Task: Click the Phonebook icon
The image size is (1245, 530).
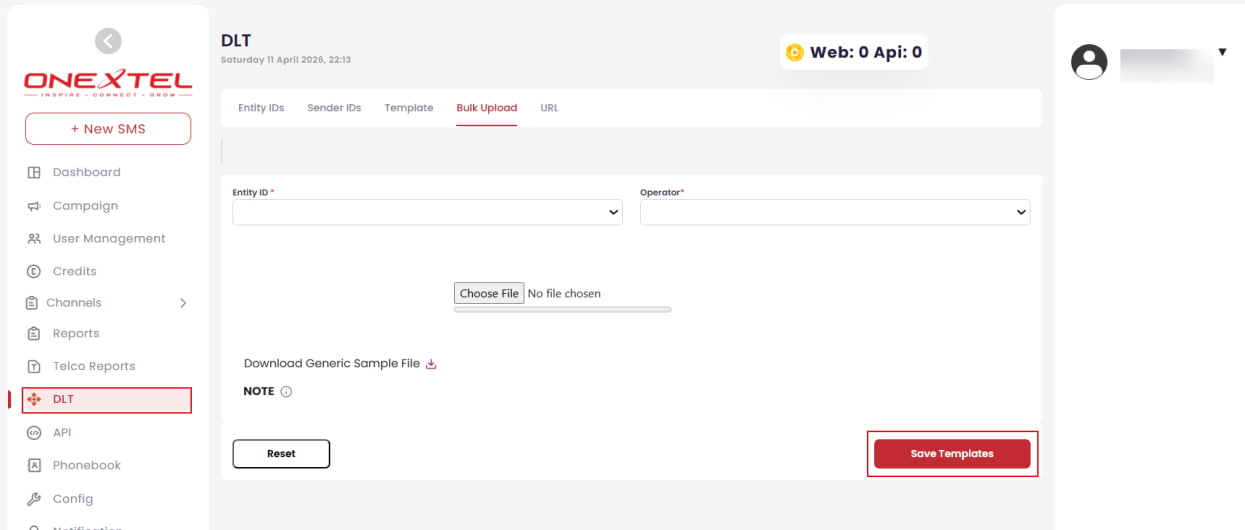Action: [34, 465]
